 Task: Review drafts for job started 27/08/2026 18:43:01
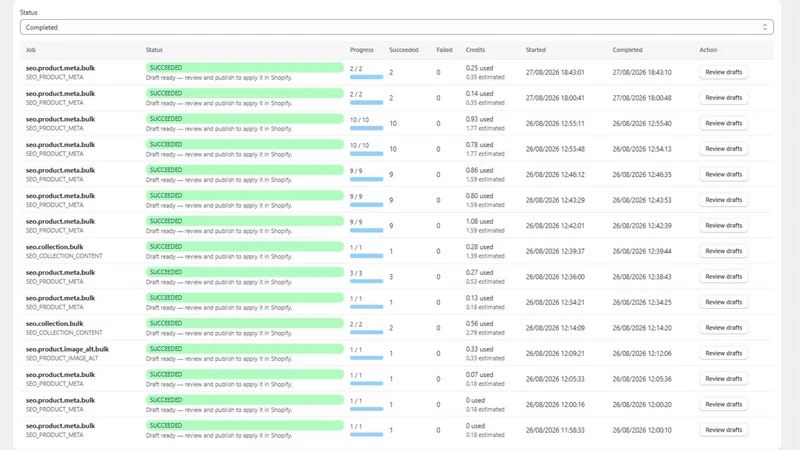[x=723, y=72]
